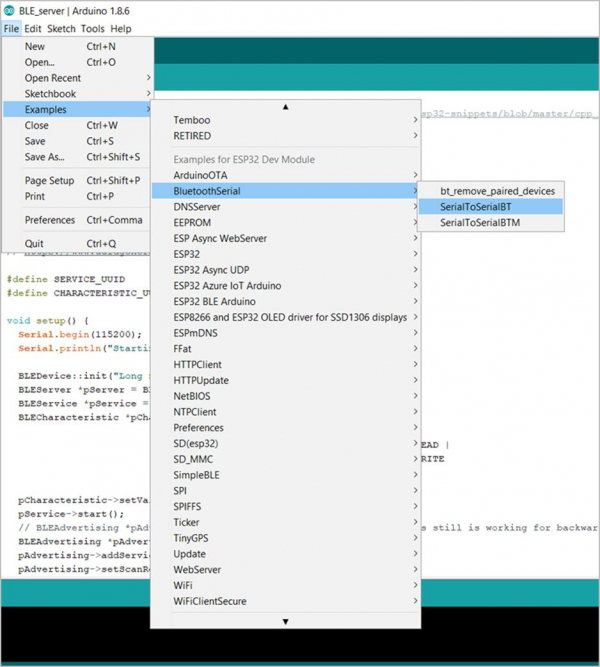The image size is (600, 667).
Task: Open the FFat examples
Action: 286,349
